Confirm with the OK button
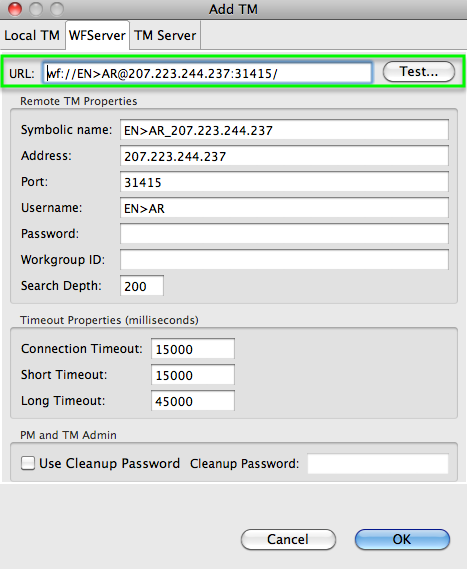 coord(402,539)
